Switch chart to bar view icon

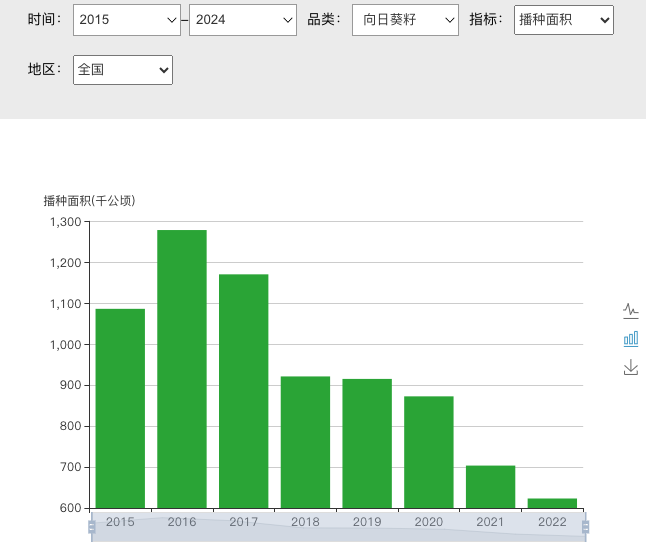[x=630, y=339]
